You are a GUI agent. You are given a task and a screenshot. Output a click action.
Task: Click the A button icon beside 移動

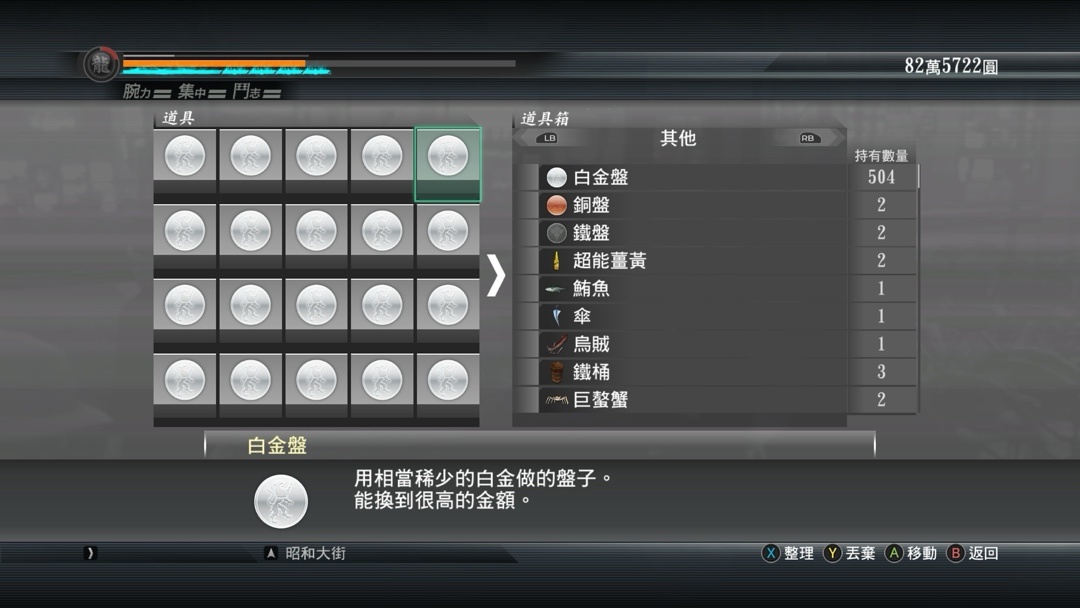893,553
